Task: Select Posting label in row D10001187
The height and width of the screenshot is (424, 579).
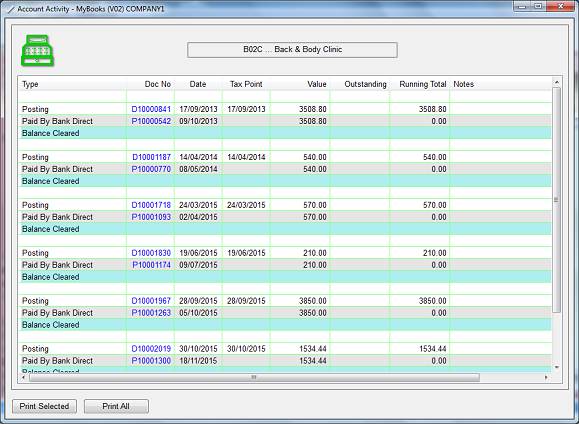Action: click(35, 157)
